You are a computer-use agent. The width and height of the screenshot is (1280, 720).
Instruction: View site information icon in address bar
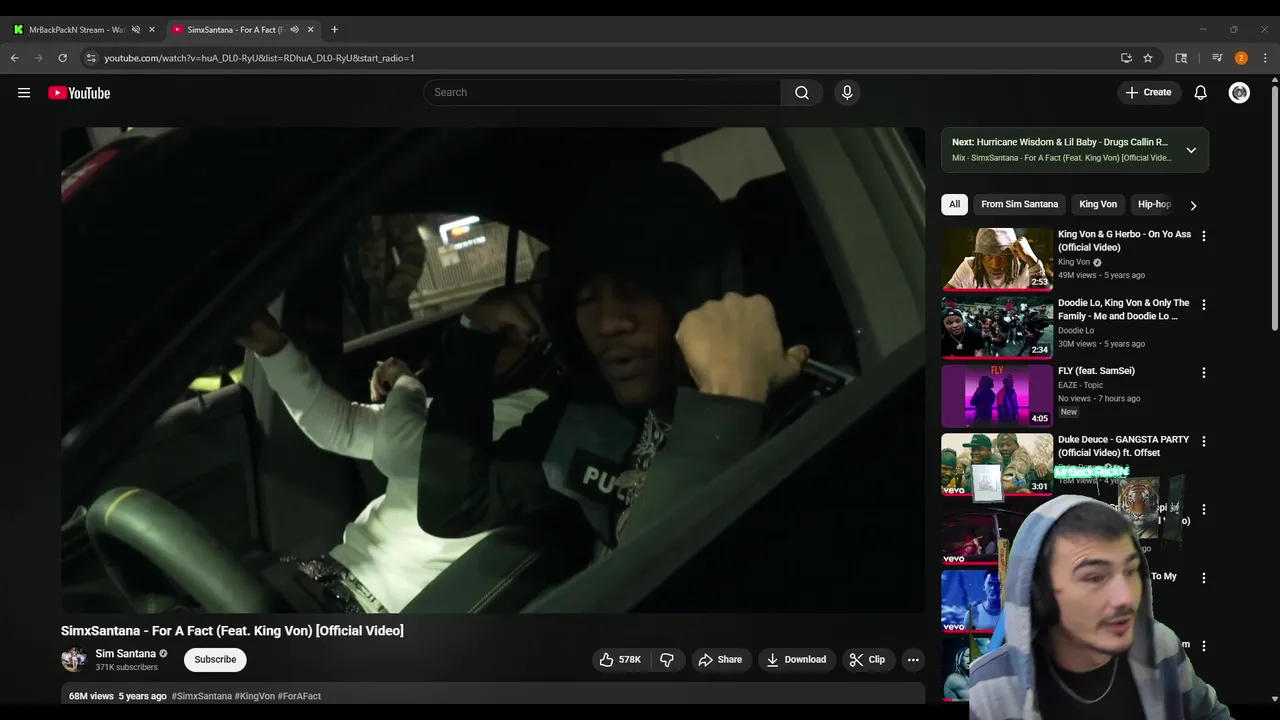(91, 58)
